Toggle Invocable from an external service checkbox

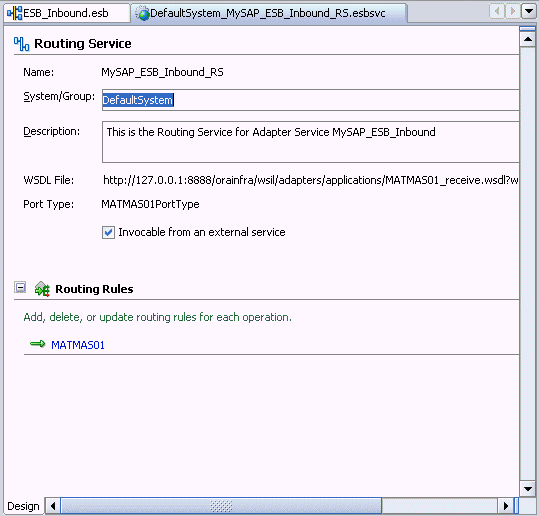(x=108, y=232)
